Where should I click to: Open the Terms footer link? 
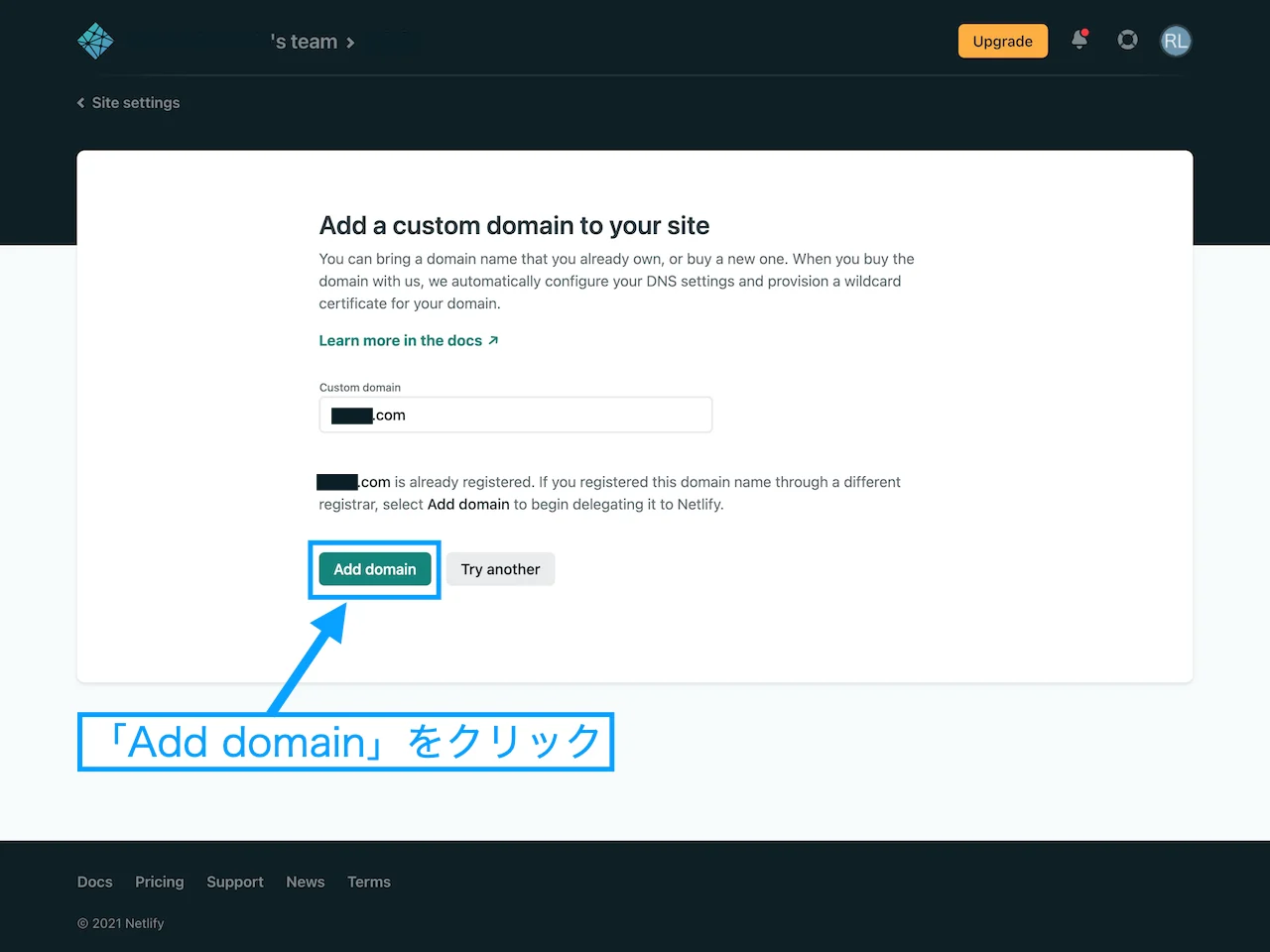tap(368, 882)
